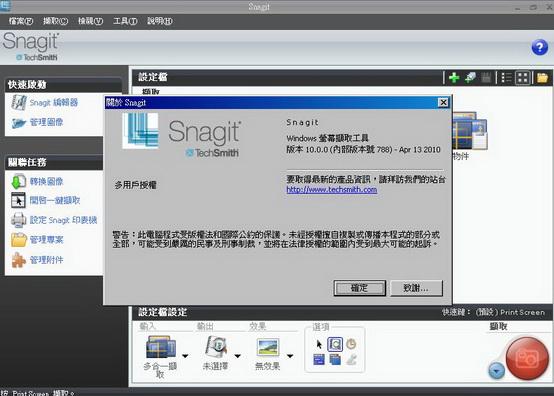
Task: Click the 確定 button in About dialog
Action: [x=360, y=288]
